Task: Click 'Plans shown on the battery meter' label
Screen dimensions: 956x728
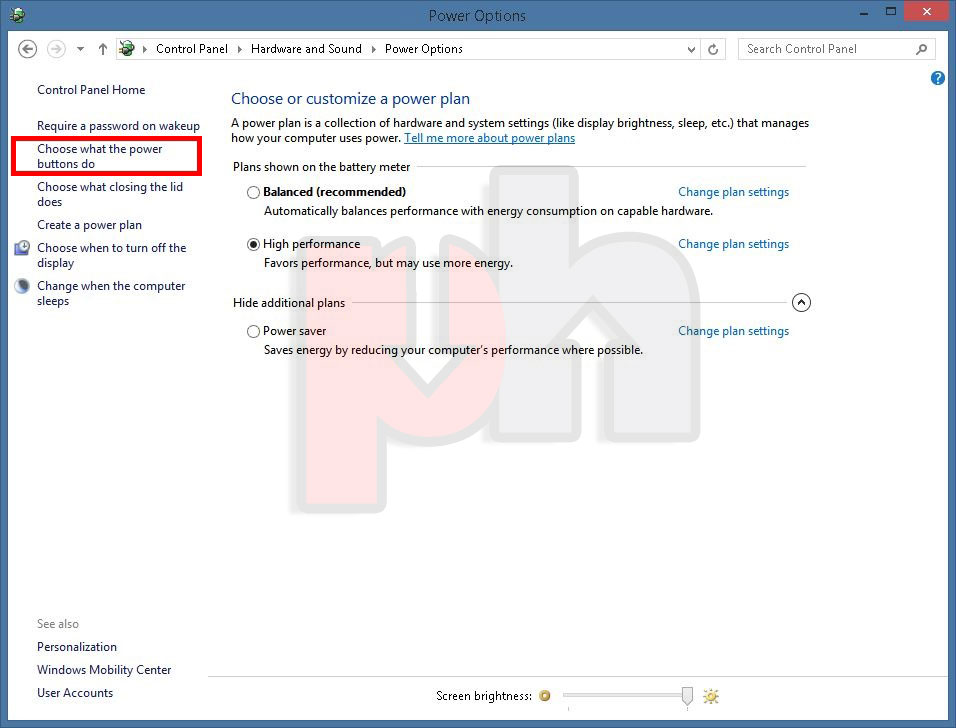Action: coord(321,167)
